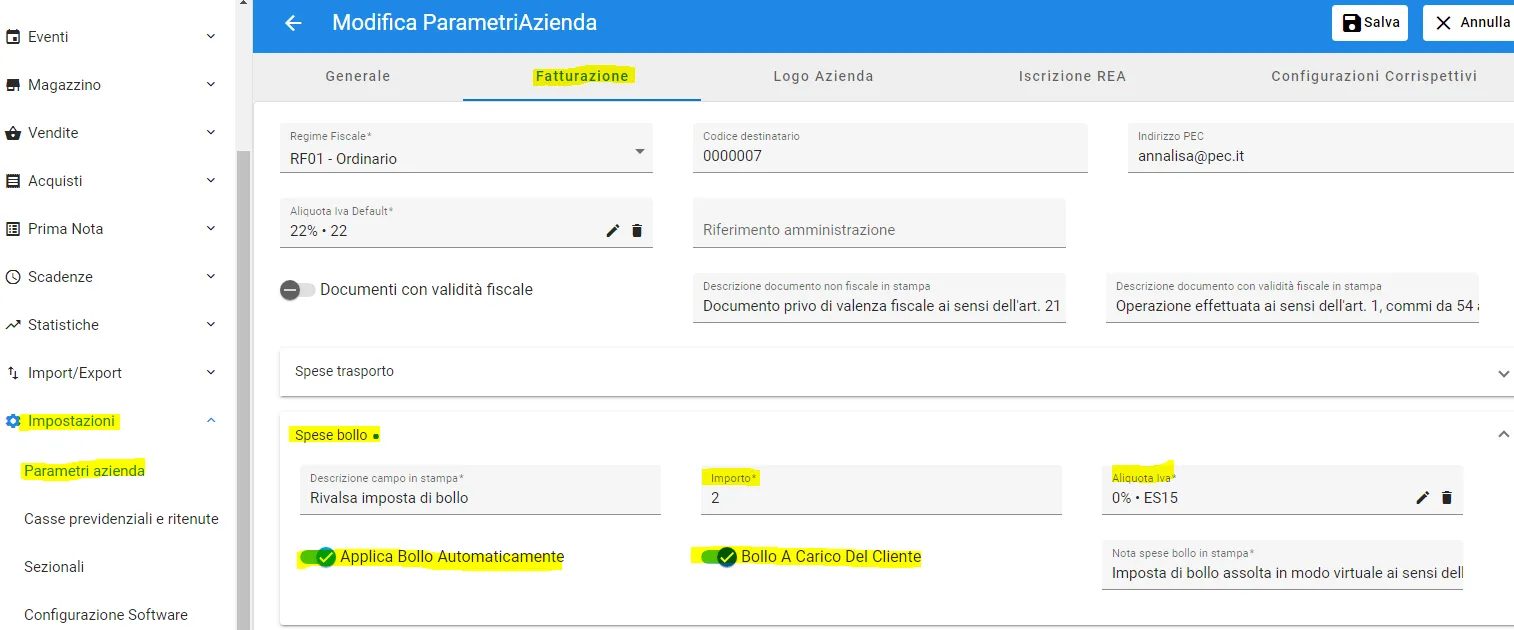Click the Eventi calendar icon in sidebar
This screenshot has width=1514, height=630.
pos(13,37)
